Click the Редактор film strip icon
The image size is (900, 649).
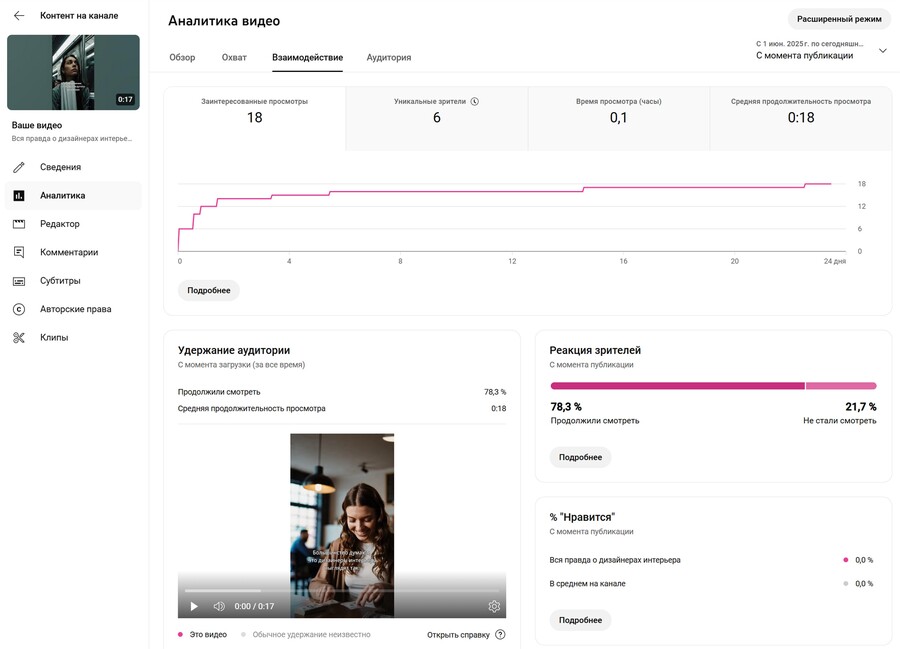19,224
